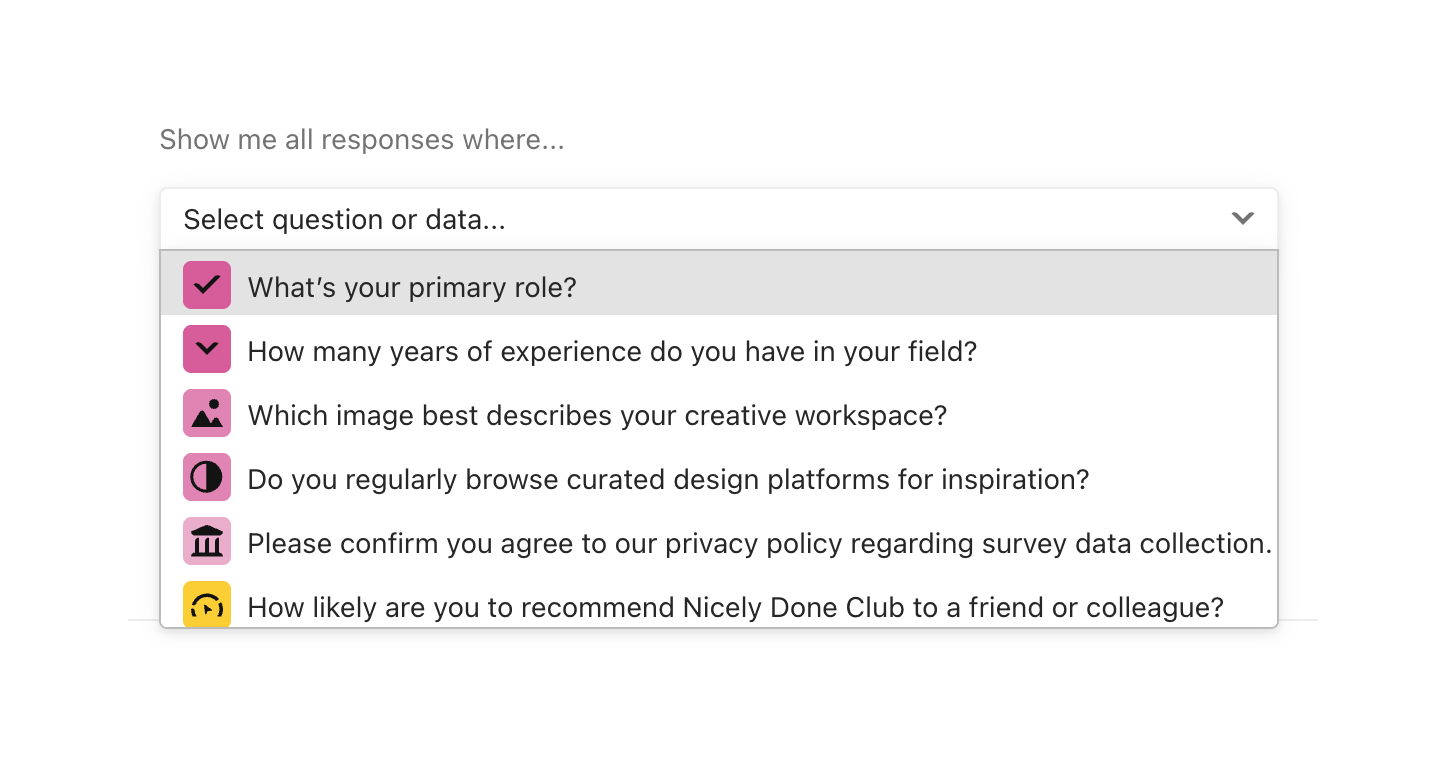
Task: Click the 'Select question or data...' placeholder text
Action: (x=344, y=220)
